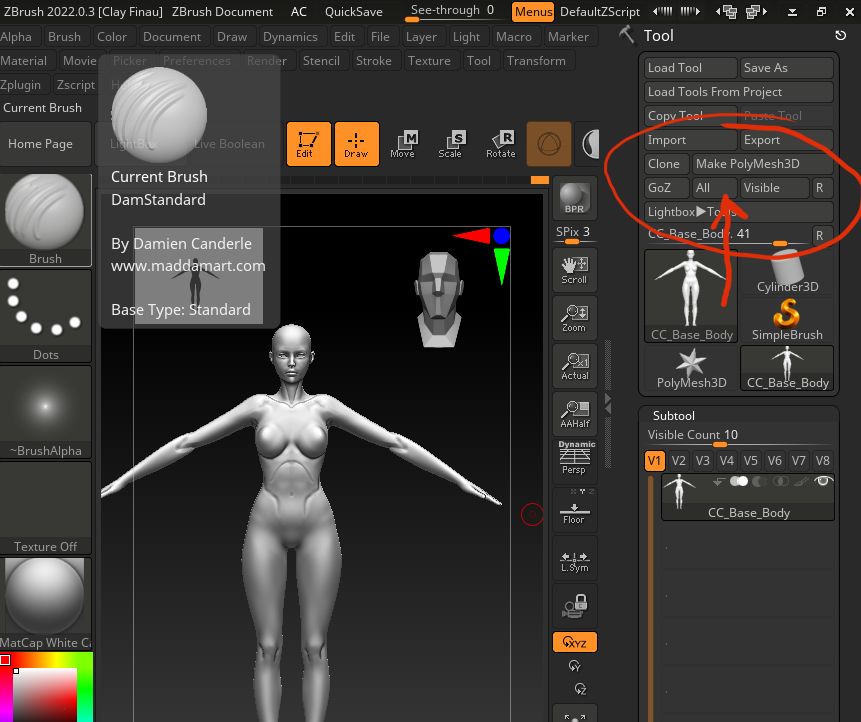This screenshot has height=722, width=861.
Task: Click the camera lock icon
Action: click(574, 606)
